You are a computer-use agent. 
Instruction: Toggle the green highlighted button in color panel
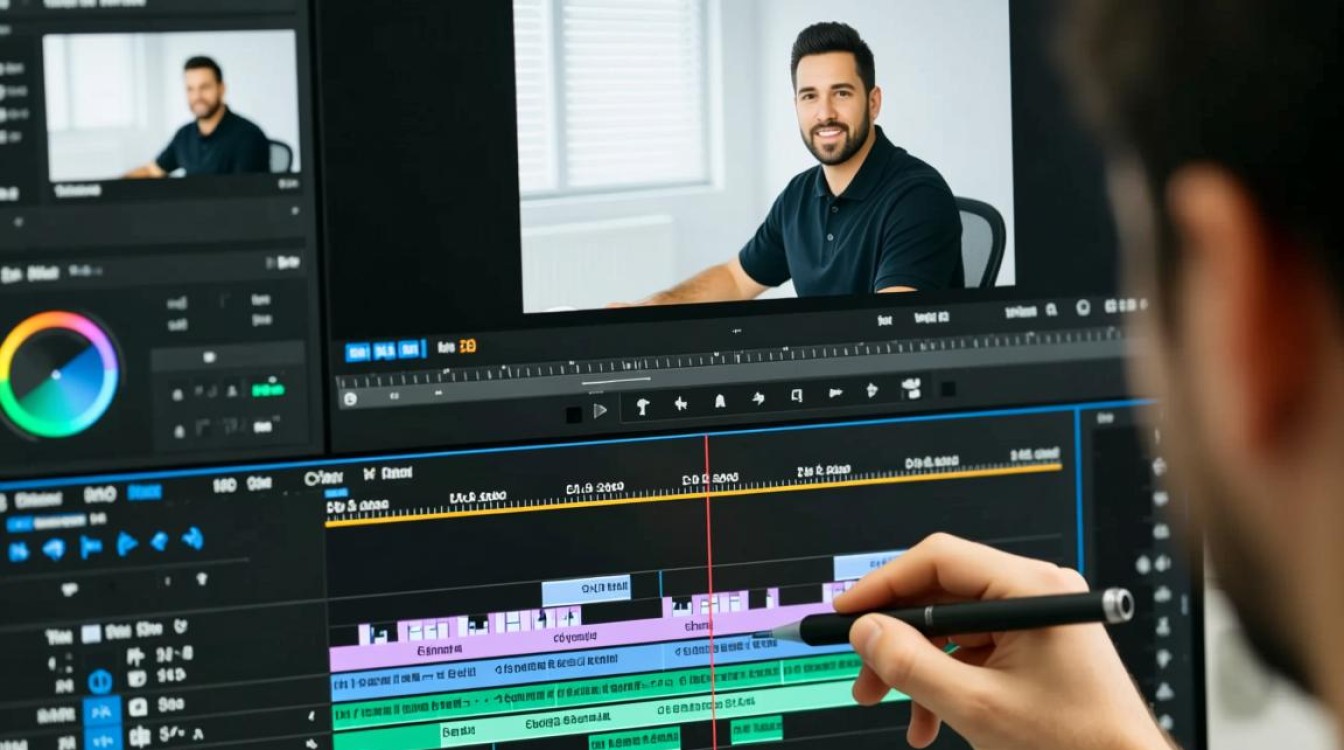coord(267,389)
